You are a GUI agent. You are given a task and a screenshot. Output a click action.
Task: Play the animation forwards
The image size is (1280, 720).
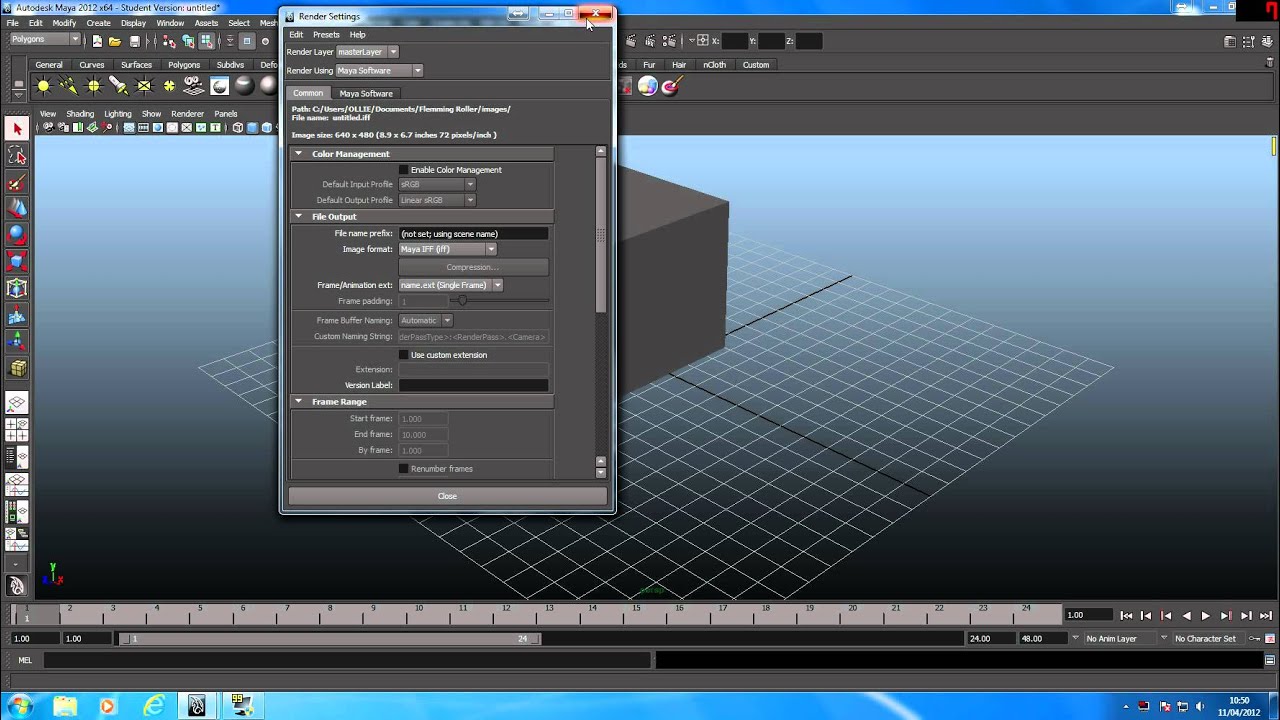pos(1205,616)
